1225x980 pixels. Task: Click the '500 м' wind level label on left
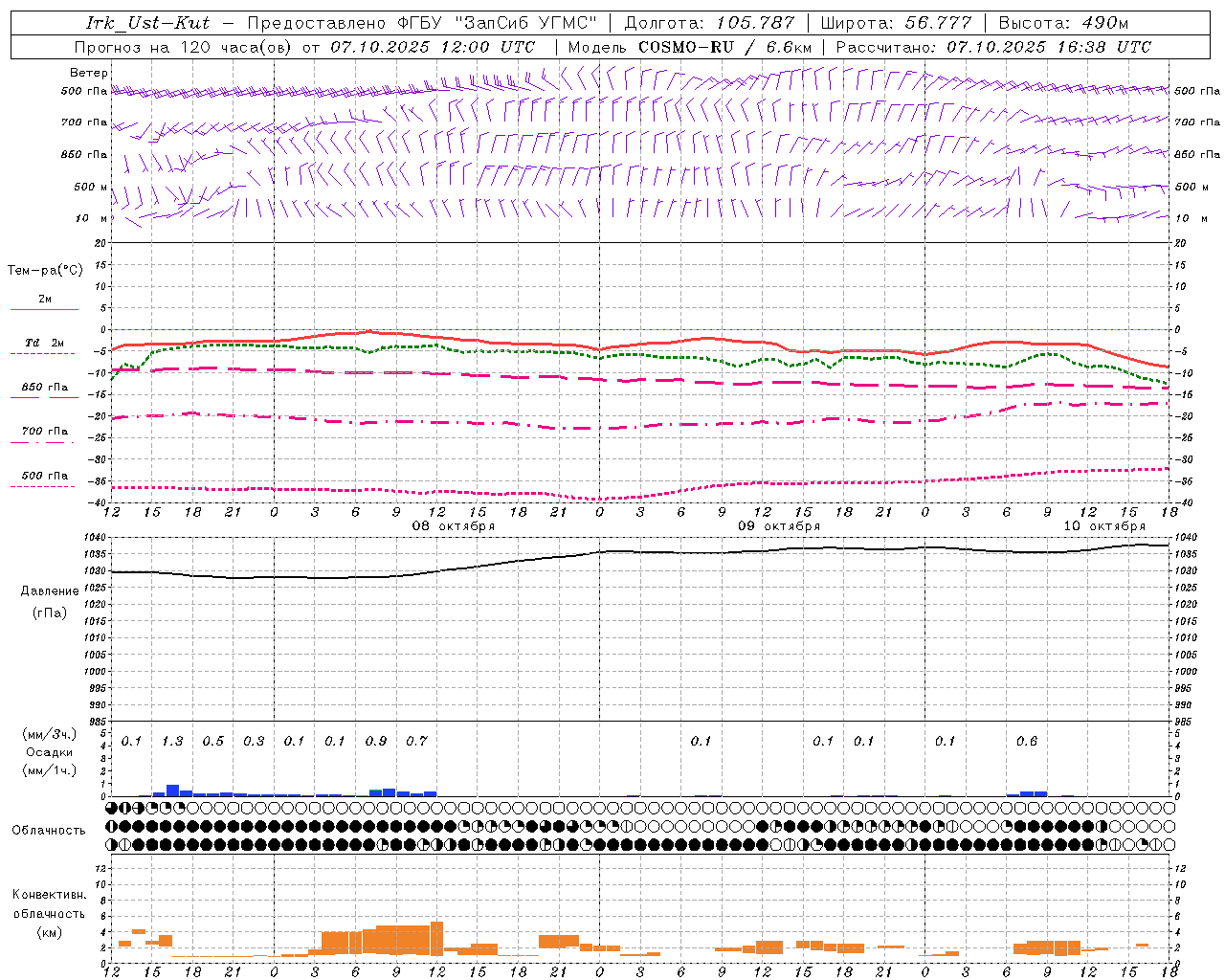click(91, 187)
